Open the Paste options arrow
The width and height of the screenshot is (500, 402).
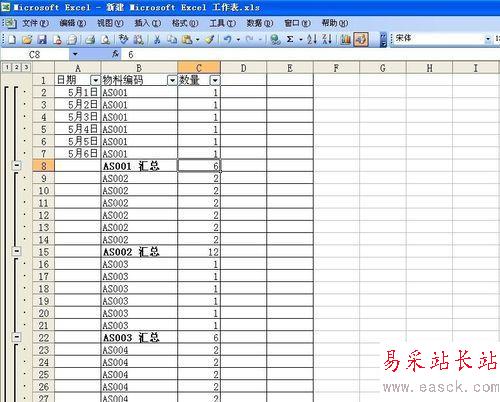[x=198, y=40]
